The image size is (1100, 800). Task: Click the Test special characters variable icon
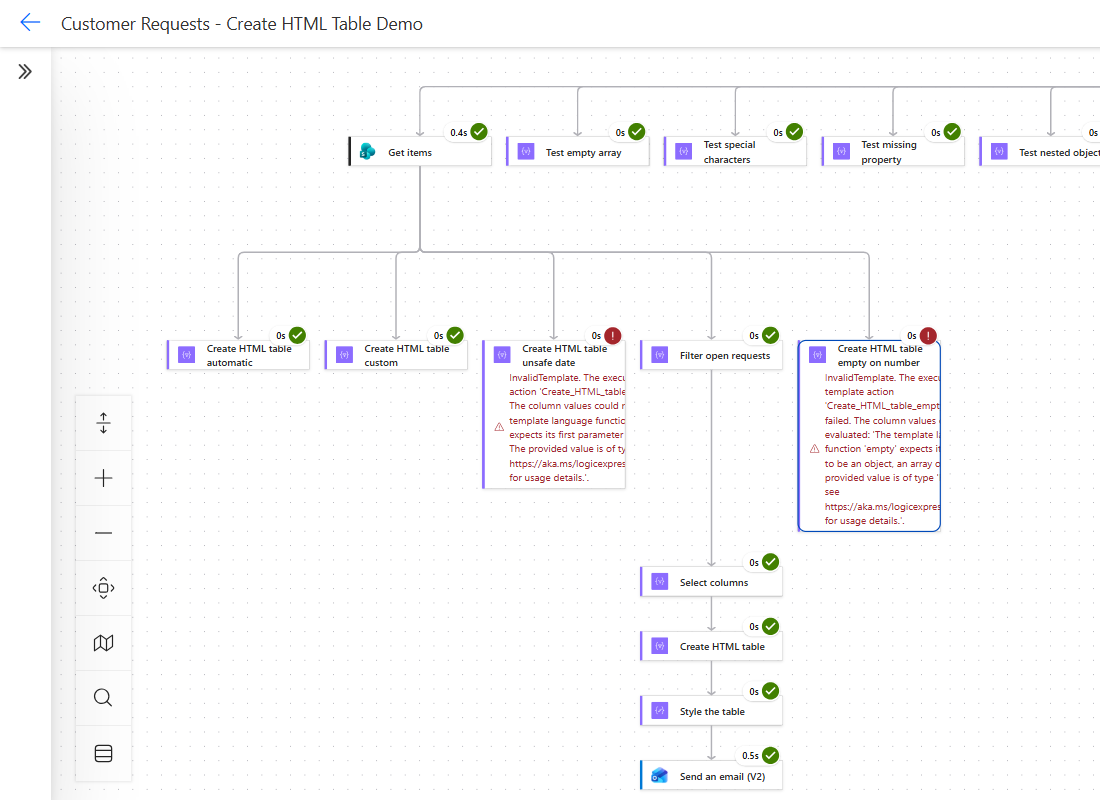(x=683, y=152)
